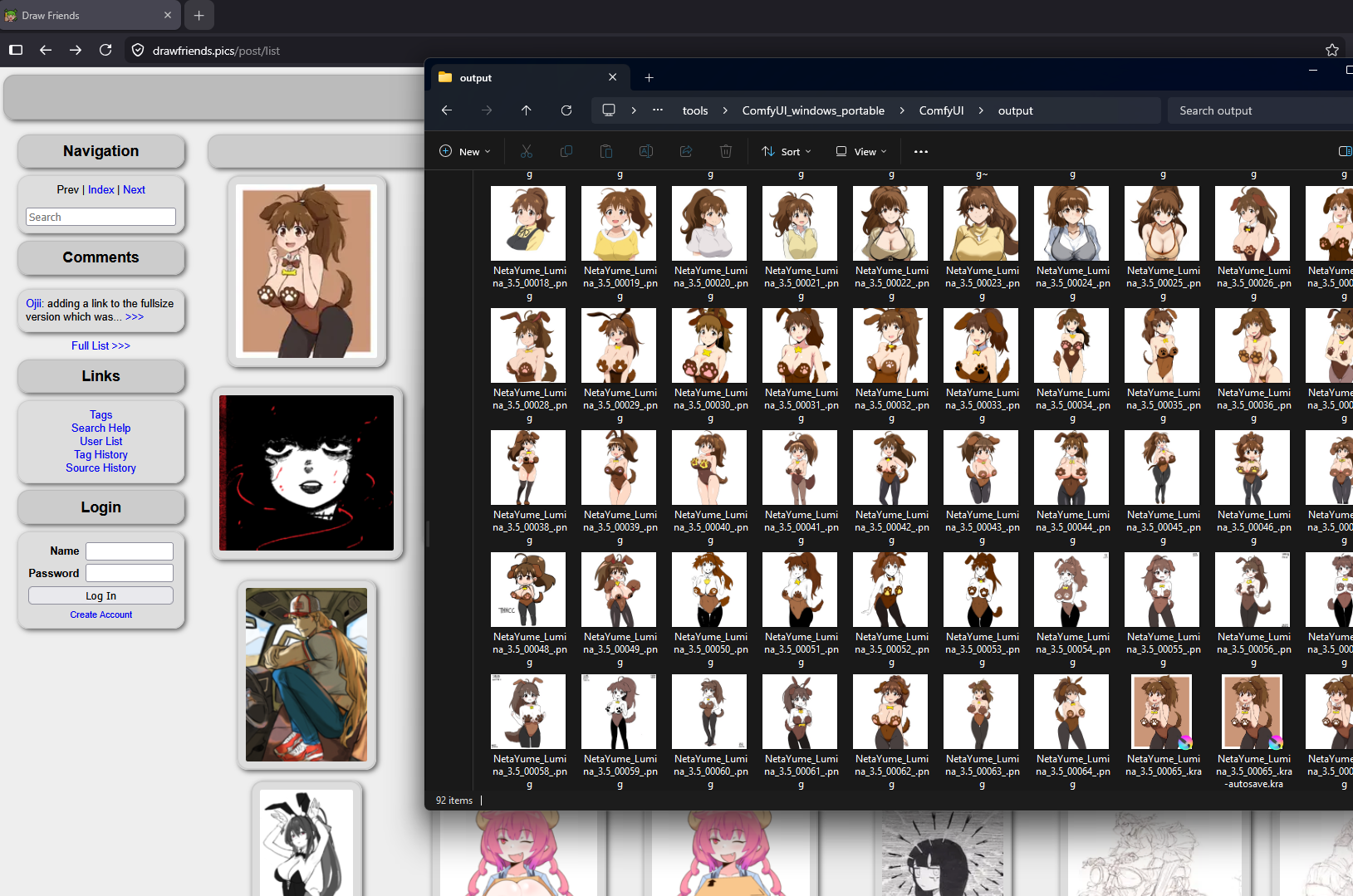This screenshot has height=896, width=1353.
Task: Expand the chevron after tools in address bar
Action: 725,110
